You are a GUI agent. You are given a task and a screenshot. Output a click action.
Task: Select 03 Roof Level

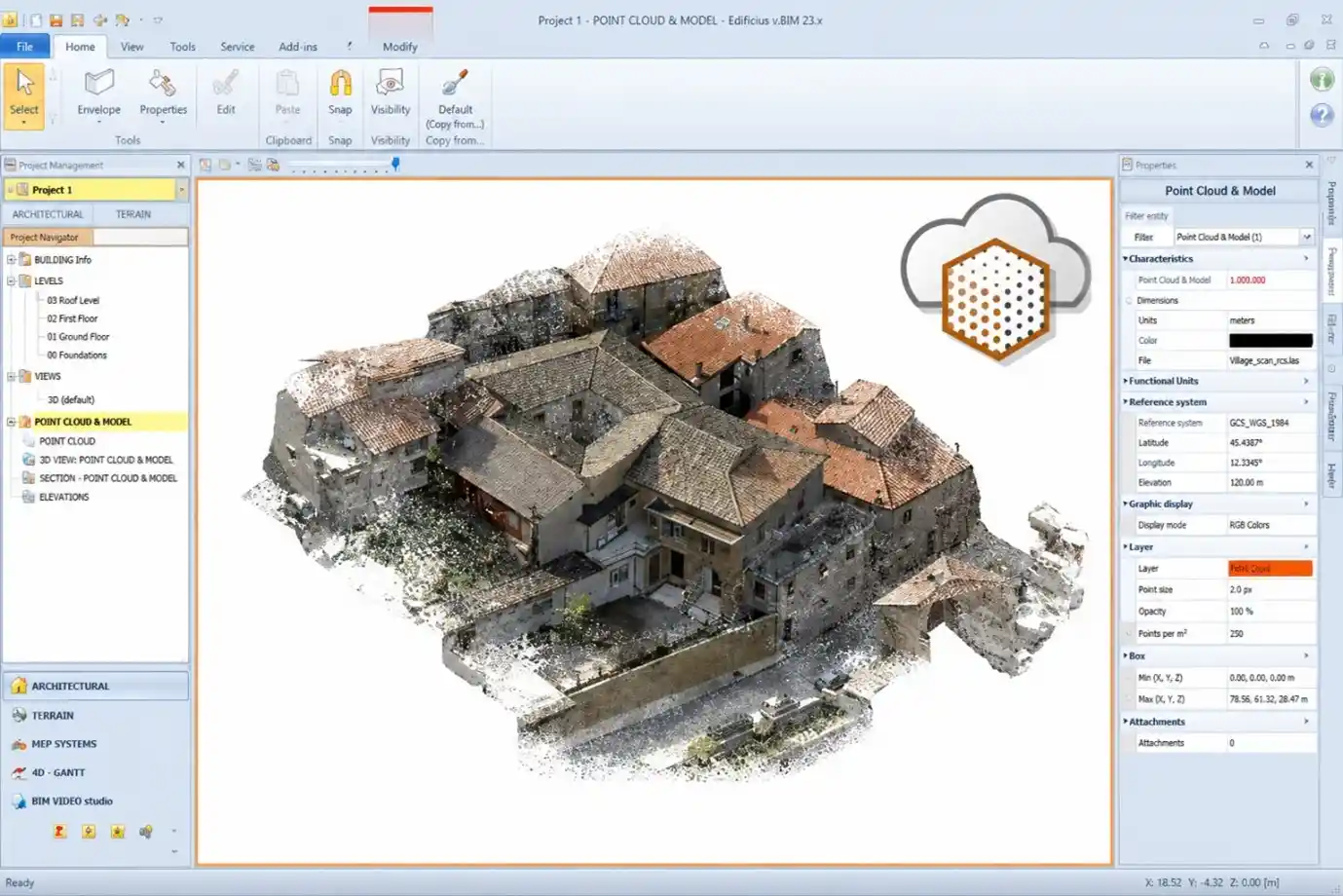coord(73,300)
